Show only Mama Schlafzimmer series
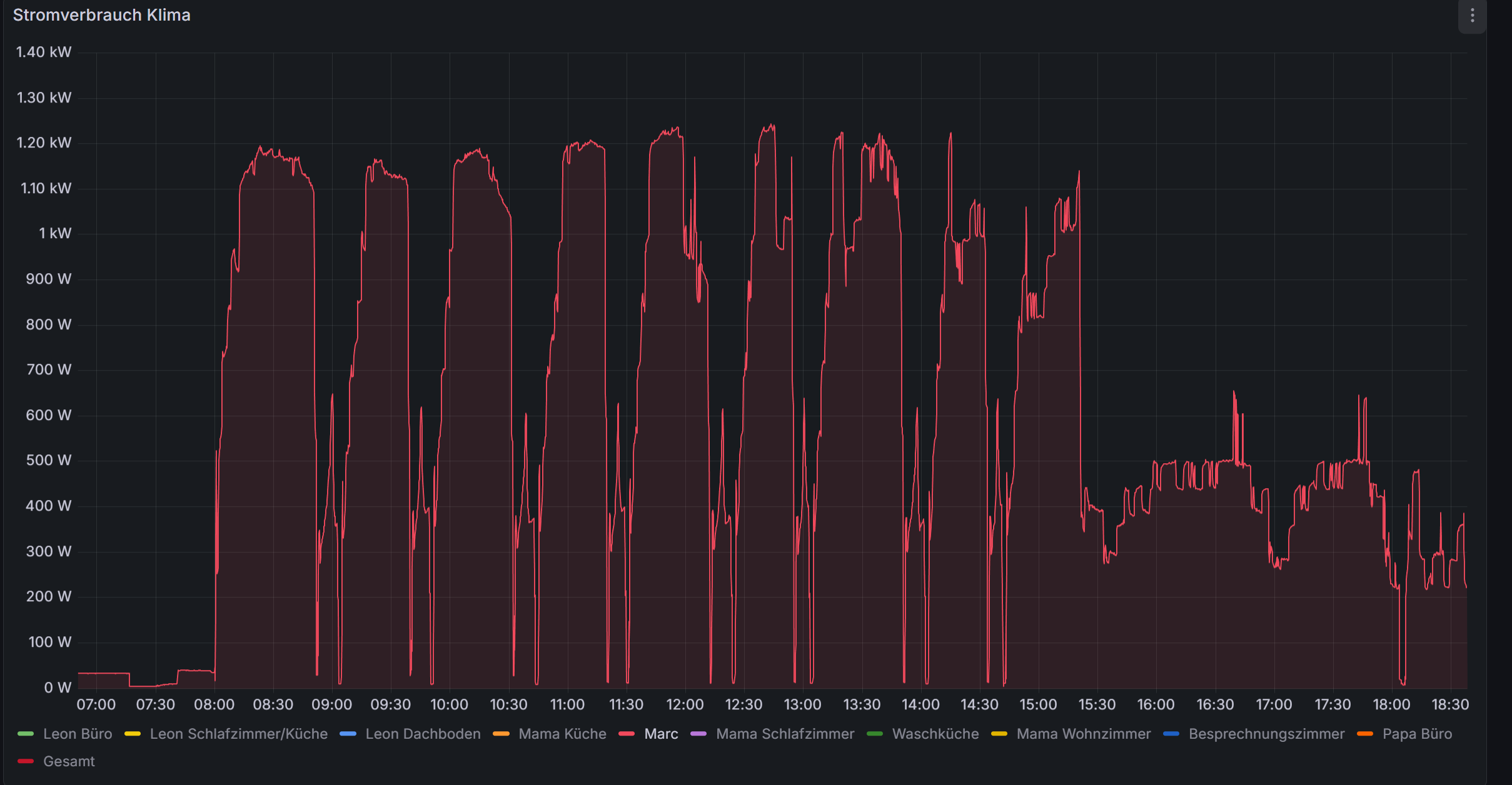Screen dimensions: 1512x785 pos(785,734)
